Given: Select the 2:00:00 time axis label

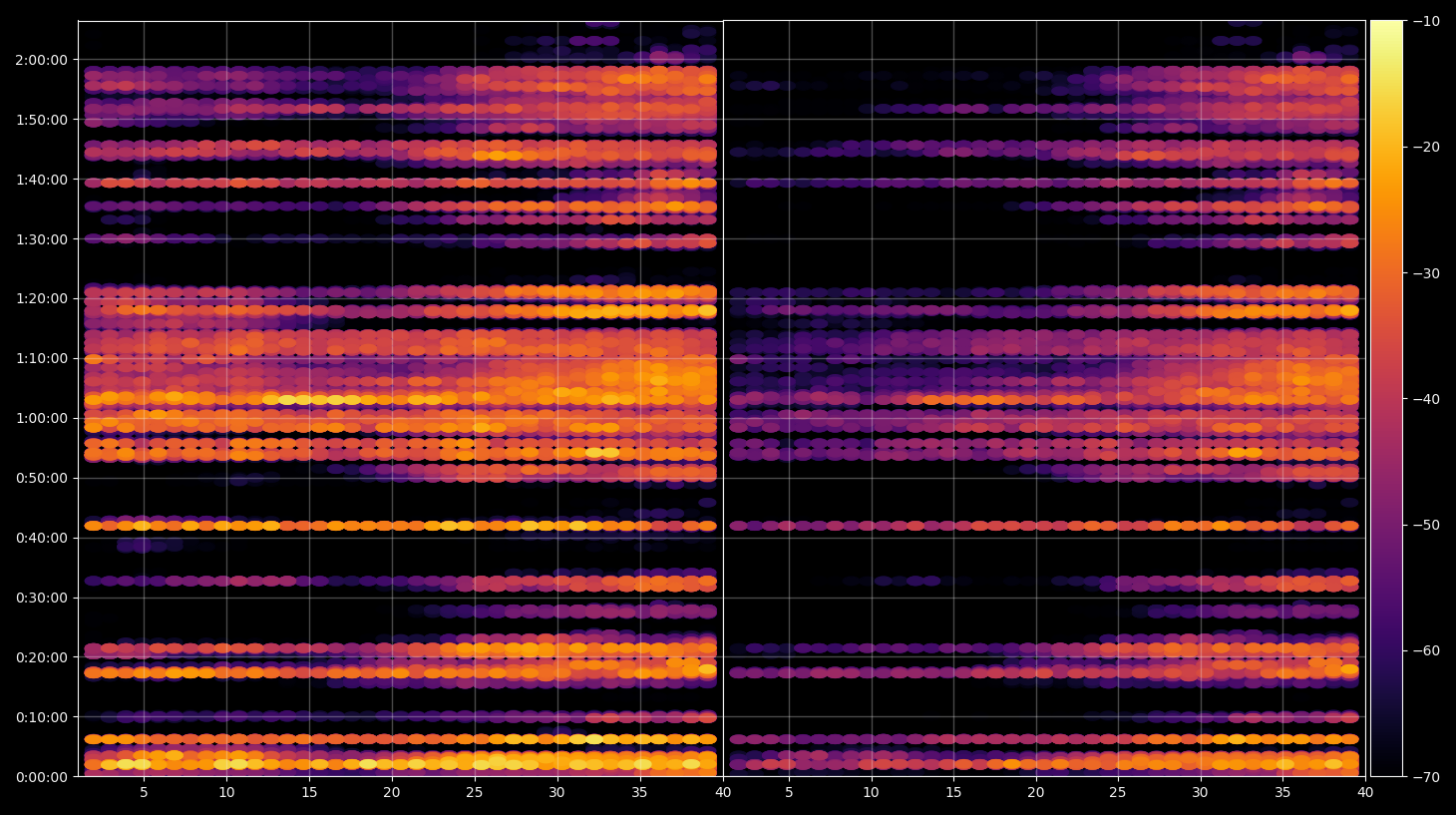Looking at the screenshot, I should [x=42, y=60].
